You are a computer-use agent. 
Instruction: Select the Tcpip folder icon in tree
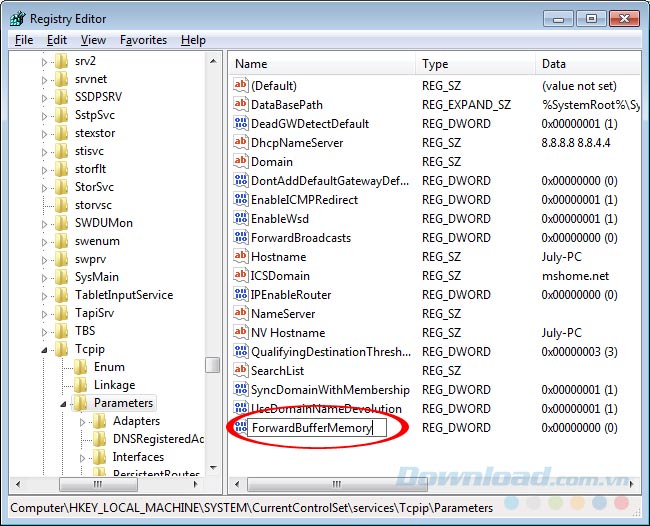[x=62, y=349]
